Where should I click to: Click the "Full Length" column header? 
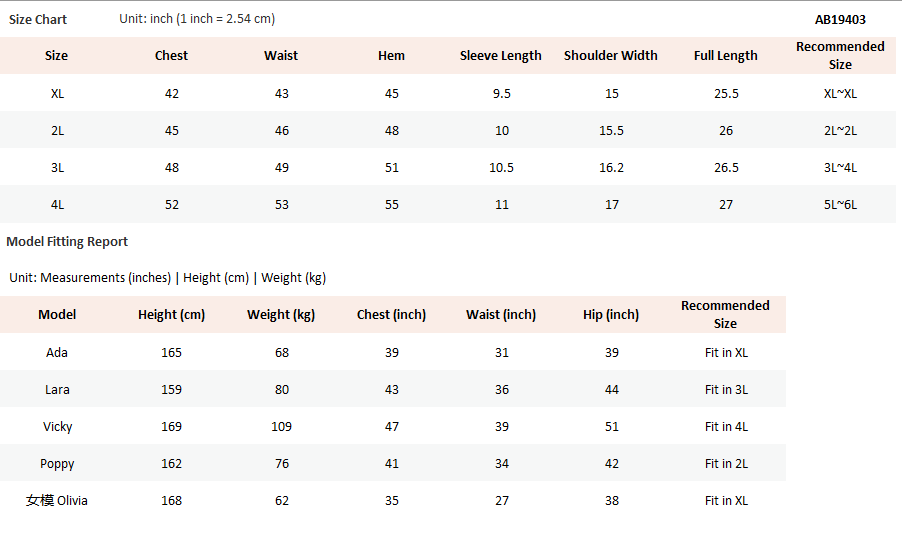pyautogui.click(x=726, y=56)
